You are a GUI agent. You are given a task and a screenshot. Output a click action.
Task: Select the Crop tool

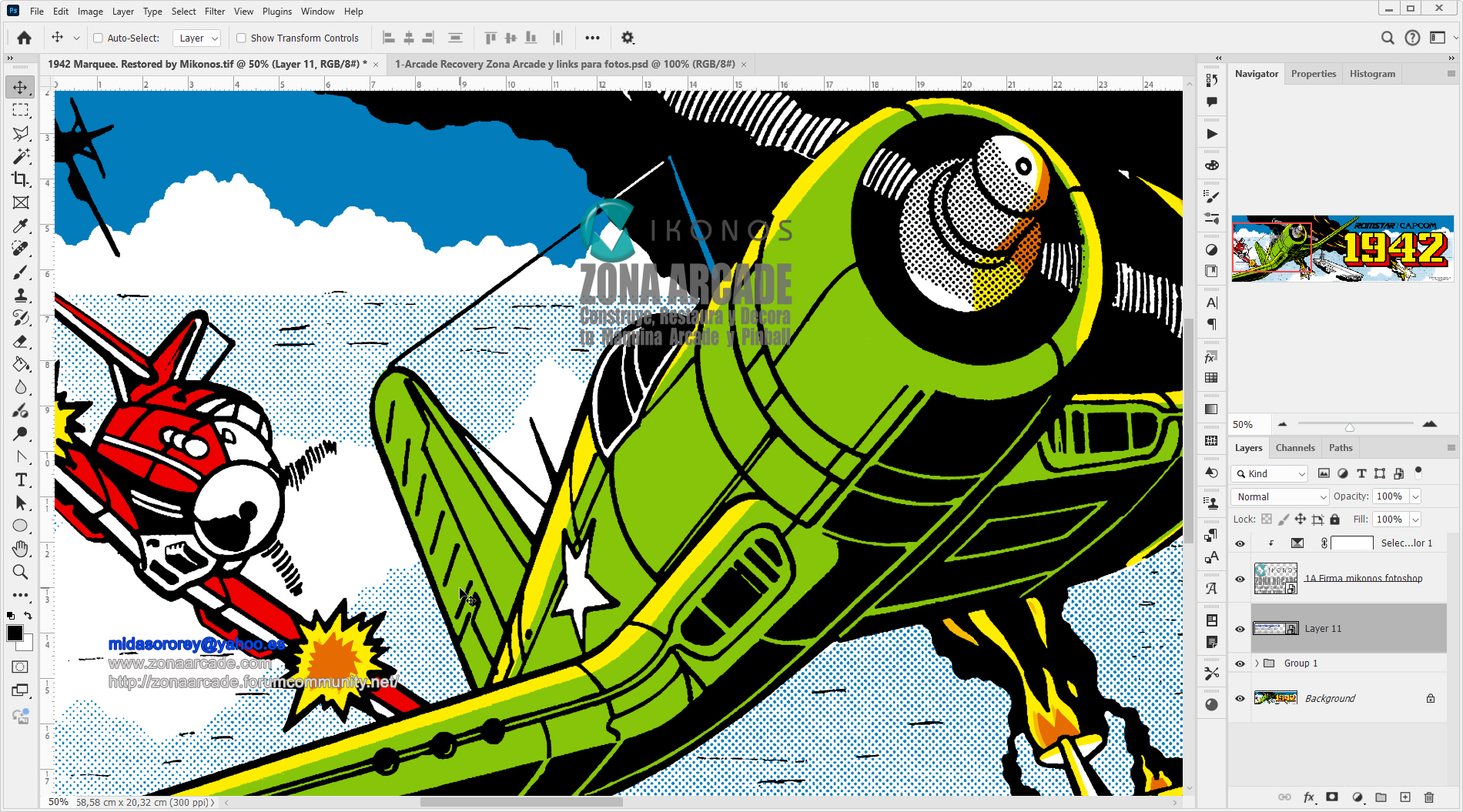[x=21, y=179]
